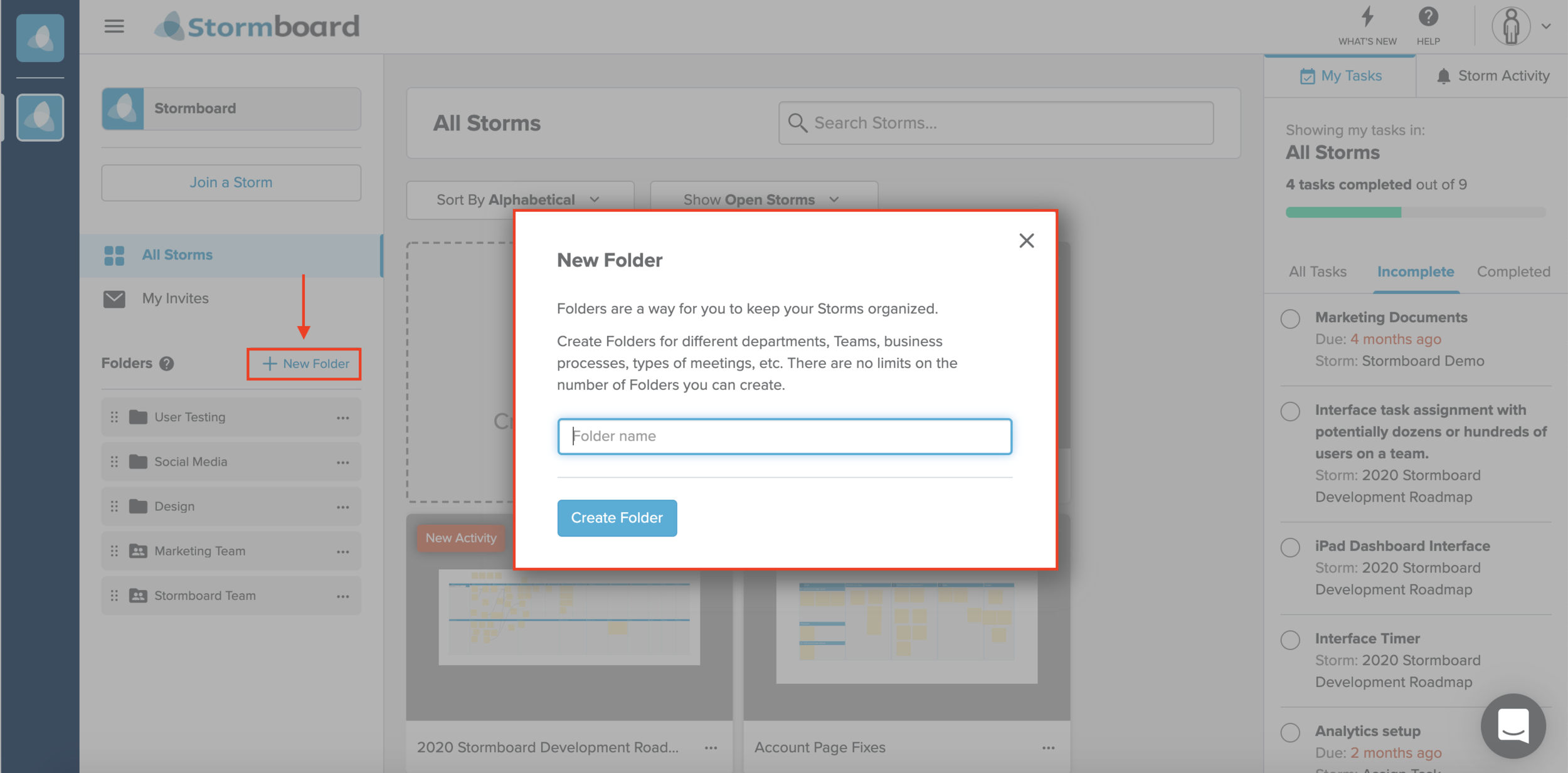Click the Stormboard logo in header

coord(257,26)
